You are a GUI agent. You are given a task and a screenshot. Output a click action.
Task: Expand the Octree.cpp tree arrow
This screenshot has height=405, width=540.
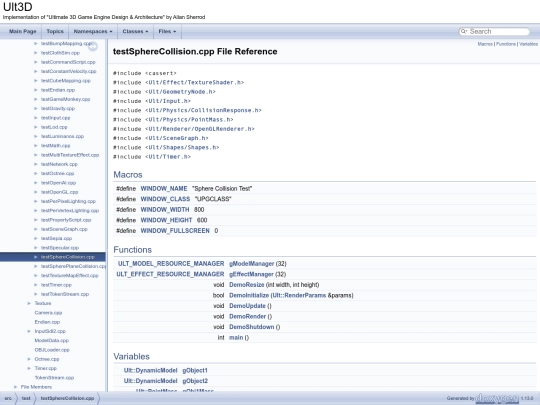pos(29,359)
